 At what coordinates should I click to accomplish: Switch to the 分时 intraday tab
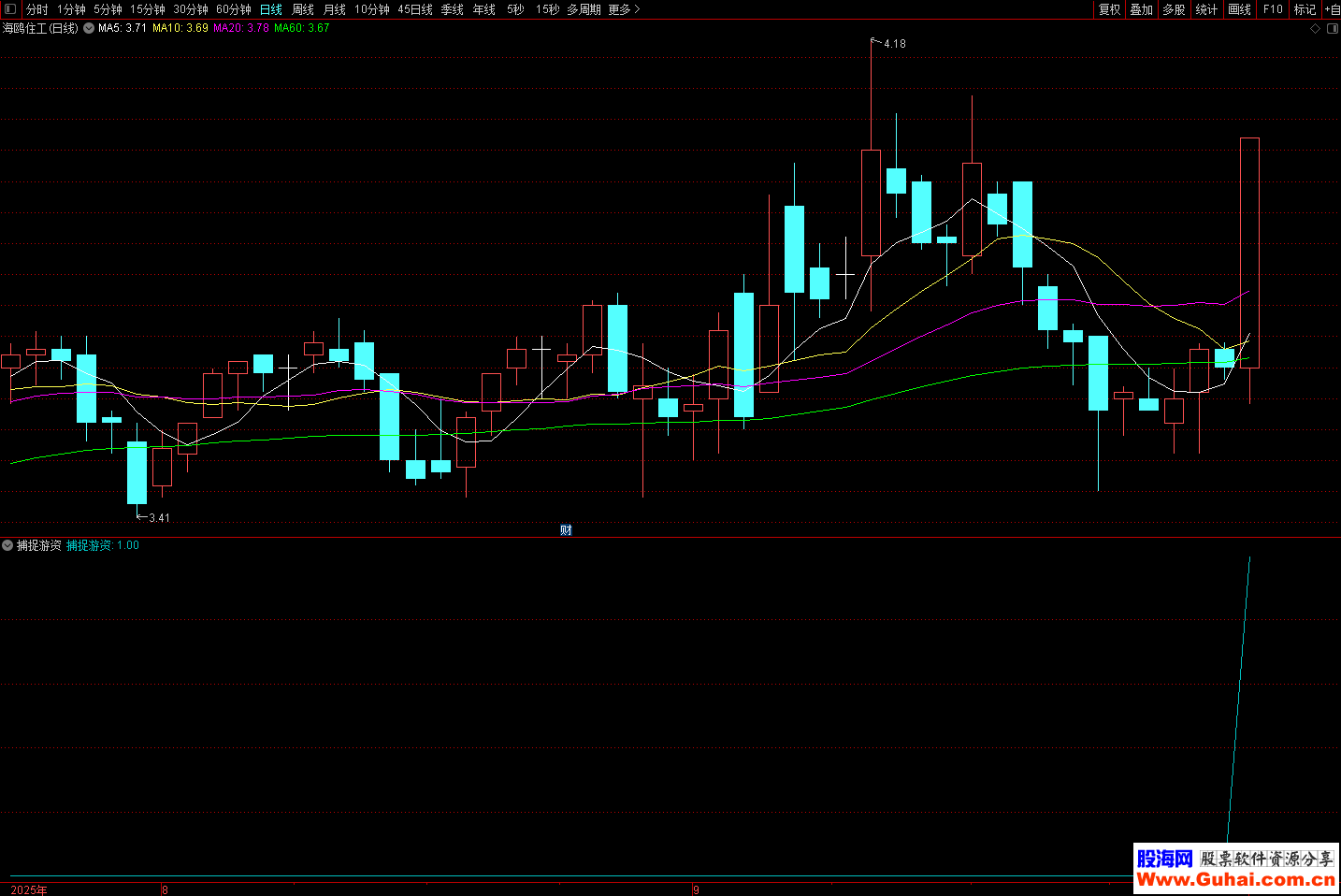coord(37,9)
